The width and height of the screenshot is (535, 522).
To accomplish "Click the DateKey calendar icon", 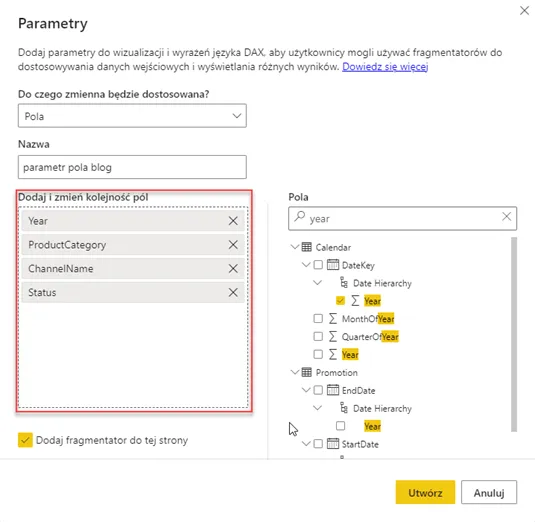I will 333,265.
